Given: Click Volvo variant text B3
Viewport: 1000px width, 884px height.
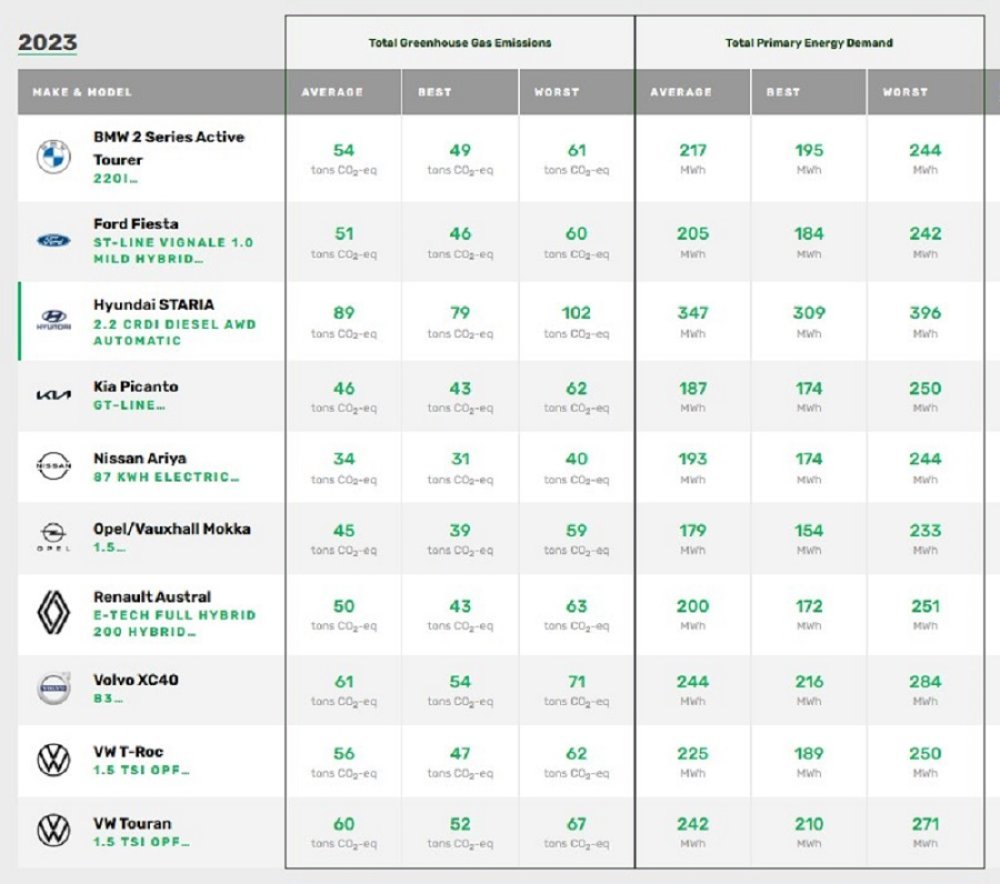Looking at the screenshot, I should (x=108, y=698).
